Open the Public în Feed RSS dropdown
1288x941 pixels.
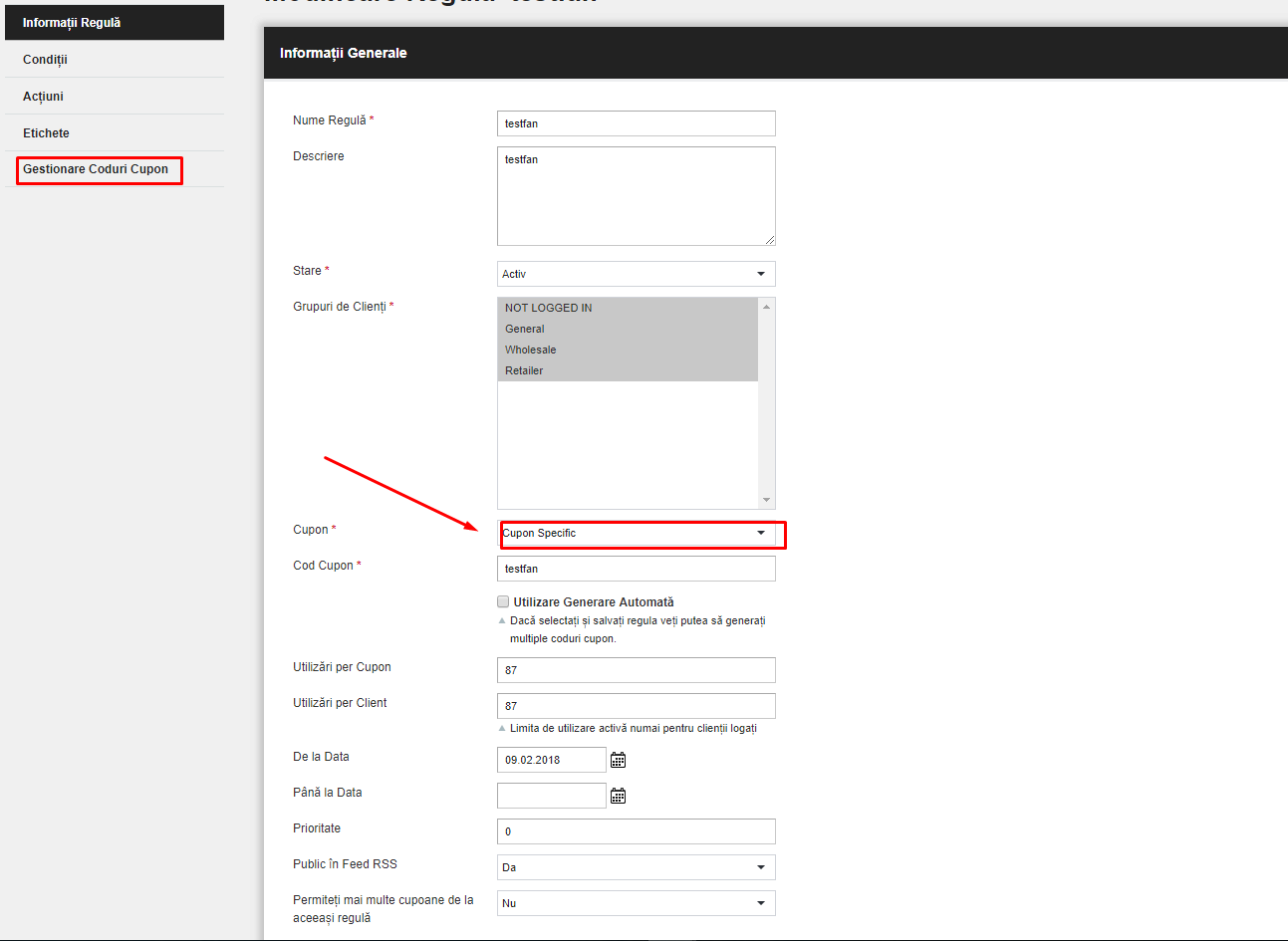pos(636,867)
